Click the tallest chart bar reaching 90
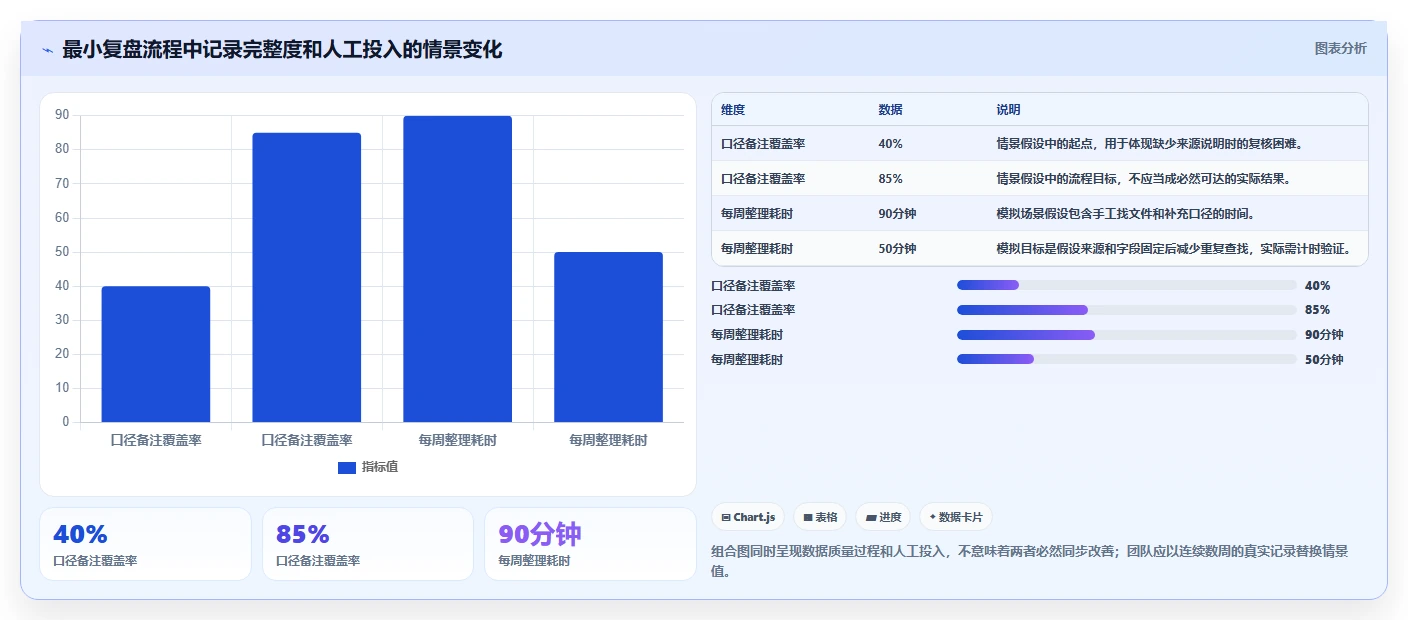Screen dimensions: 1408x620 pos(458,269)
